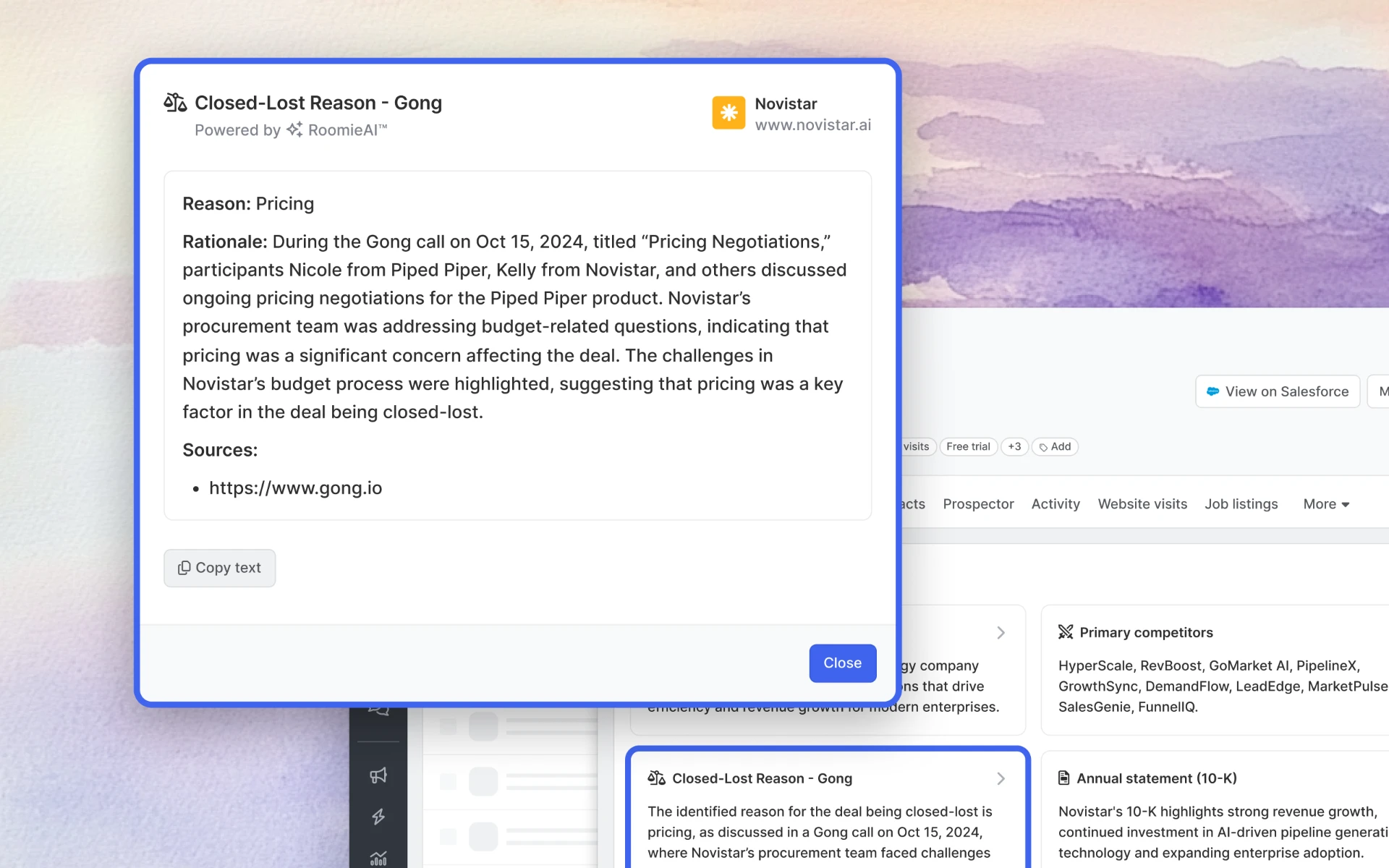Screen dimensions: 1389x868
Task: Select the Novistar orange logo icon
Action: pyautogui.click(x=729, y=113)
